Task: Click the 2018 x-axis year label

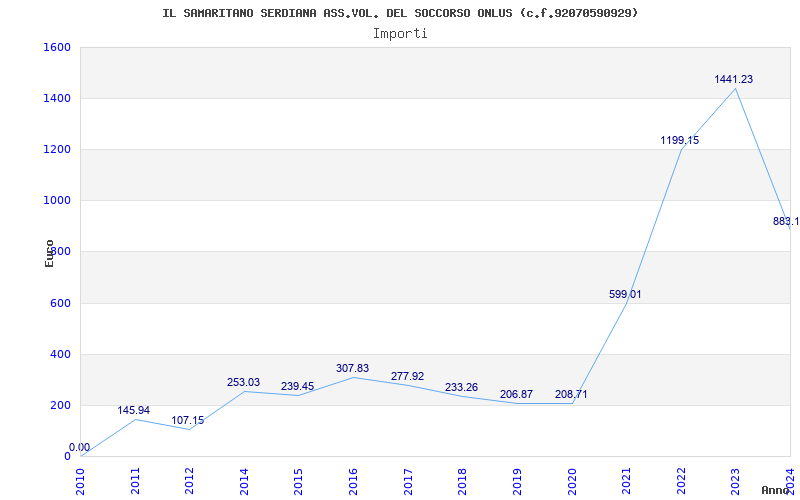Action: [463, 481]
